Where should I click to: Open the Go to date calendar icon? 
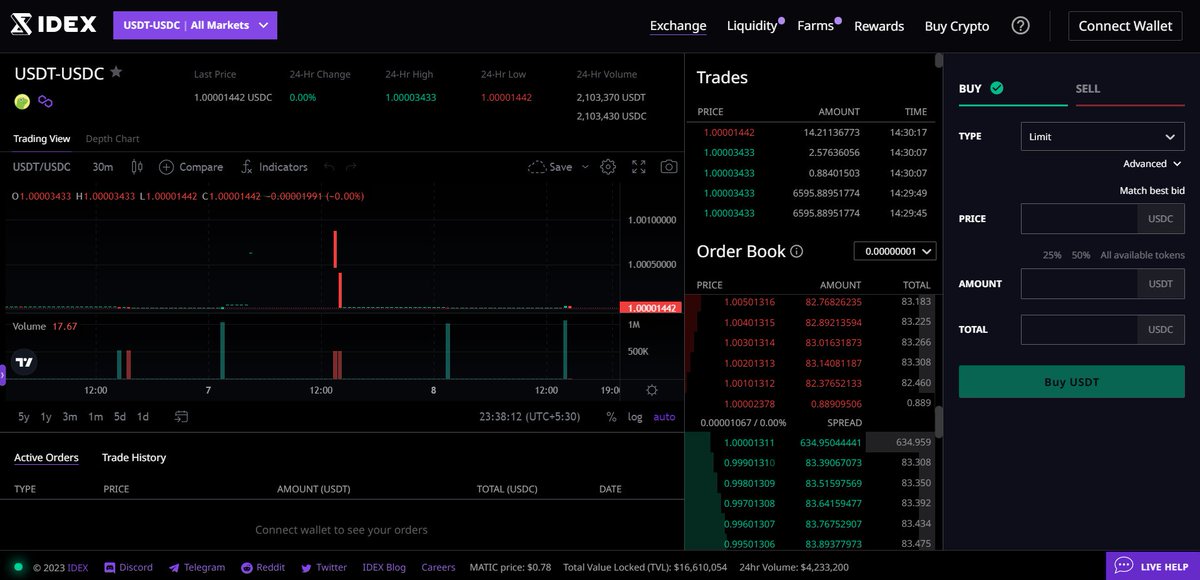pyautogui.click(x=181, y=417)
